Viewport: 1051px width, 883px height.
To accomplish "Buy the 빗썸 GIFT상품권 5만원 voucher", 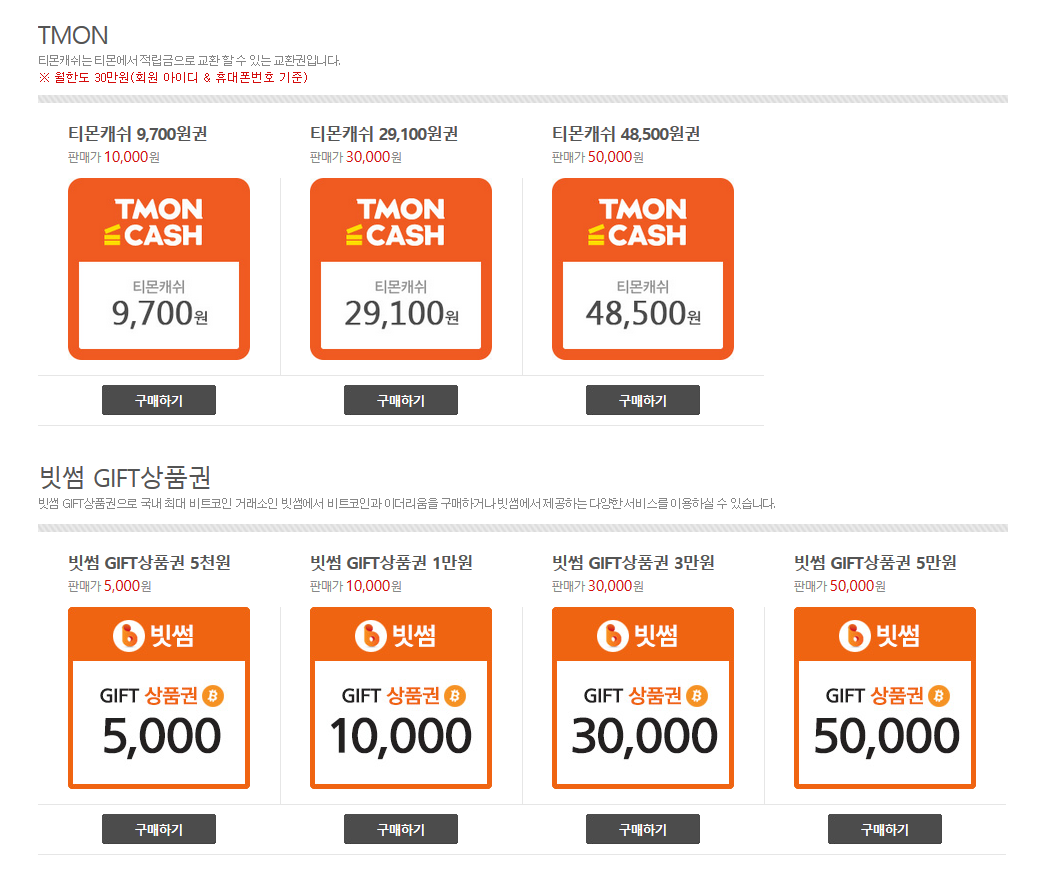I will [x=885, y=829].
